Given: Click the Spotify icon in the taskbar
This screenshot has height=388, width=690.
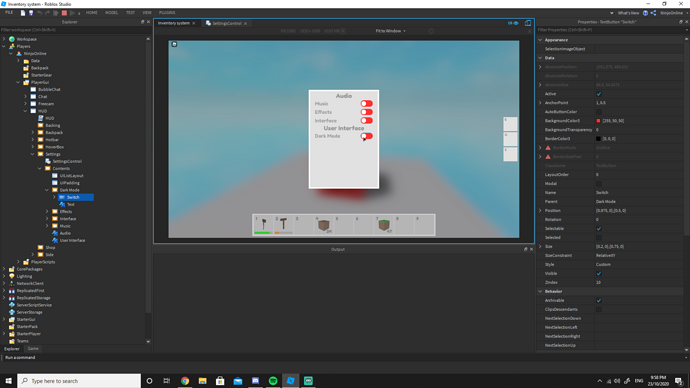Looking at the screenshot, I should [x=273, y=381].
